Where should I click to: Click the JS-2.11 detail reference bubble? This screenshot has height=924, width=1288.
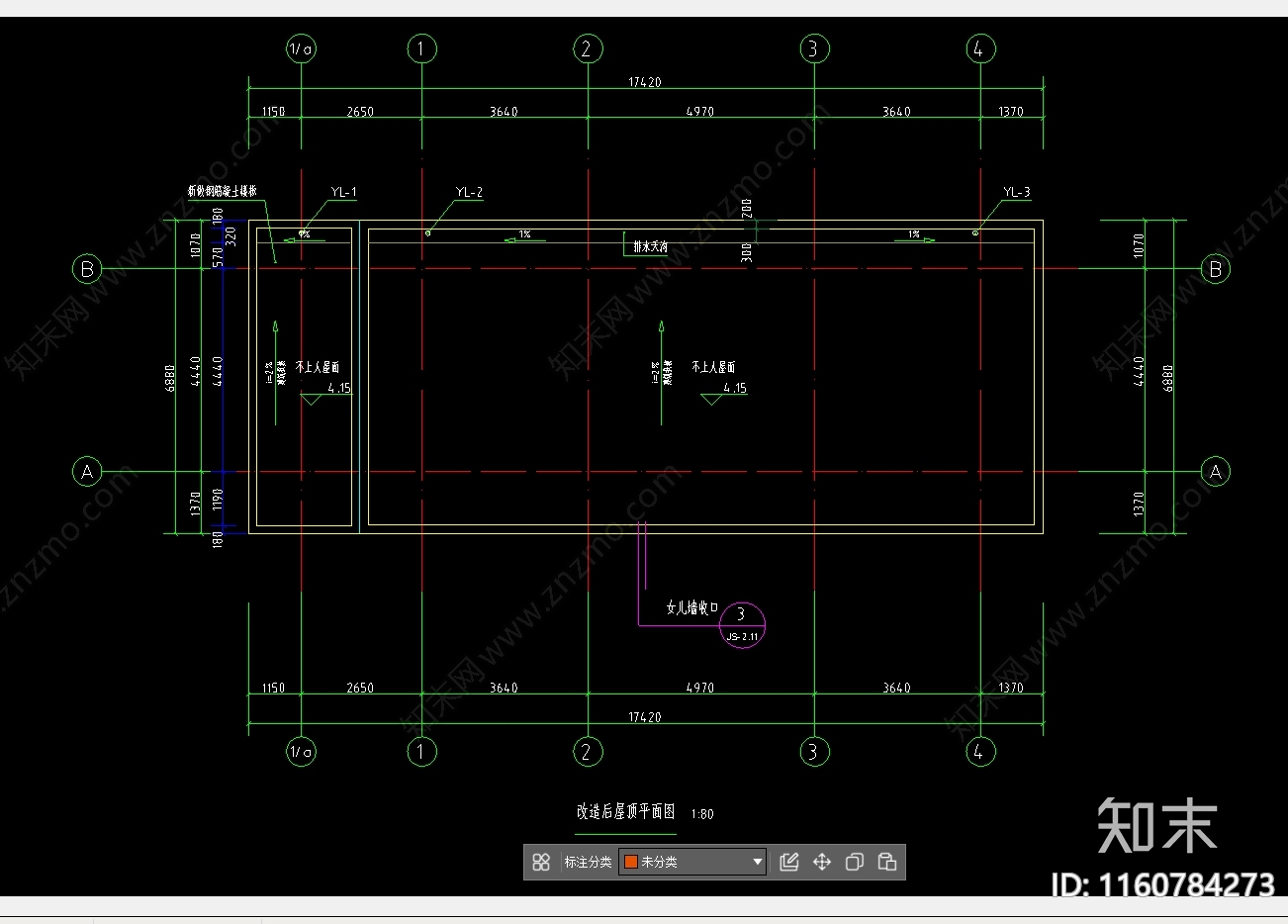coord(742,625)
